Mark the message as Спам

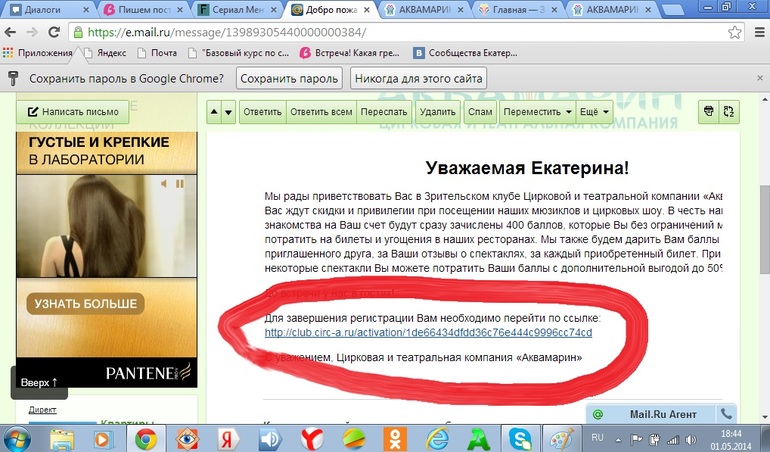[480, 112]
